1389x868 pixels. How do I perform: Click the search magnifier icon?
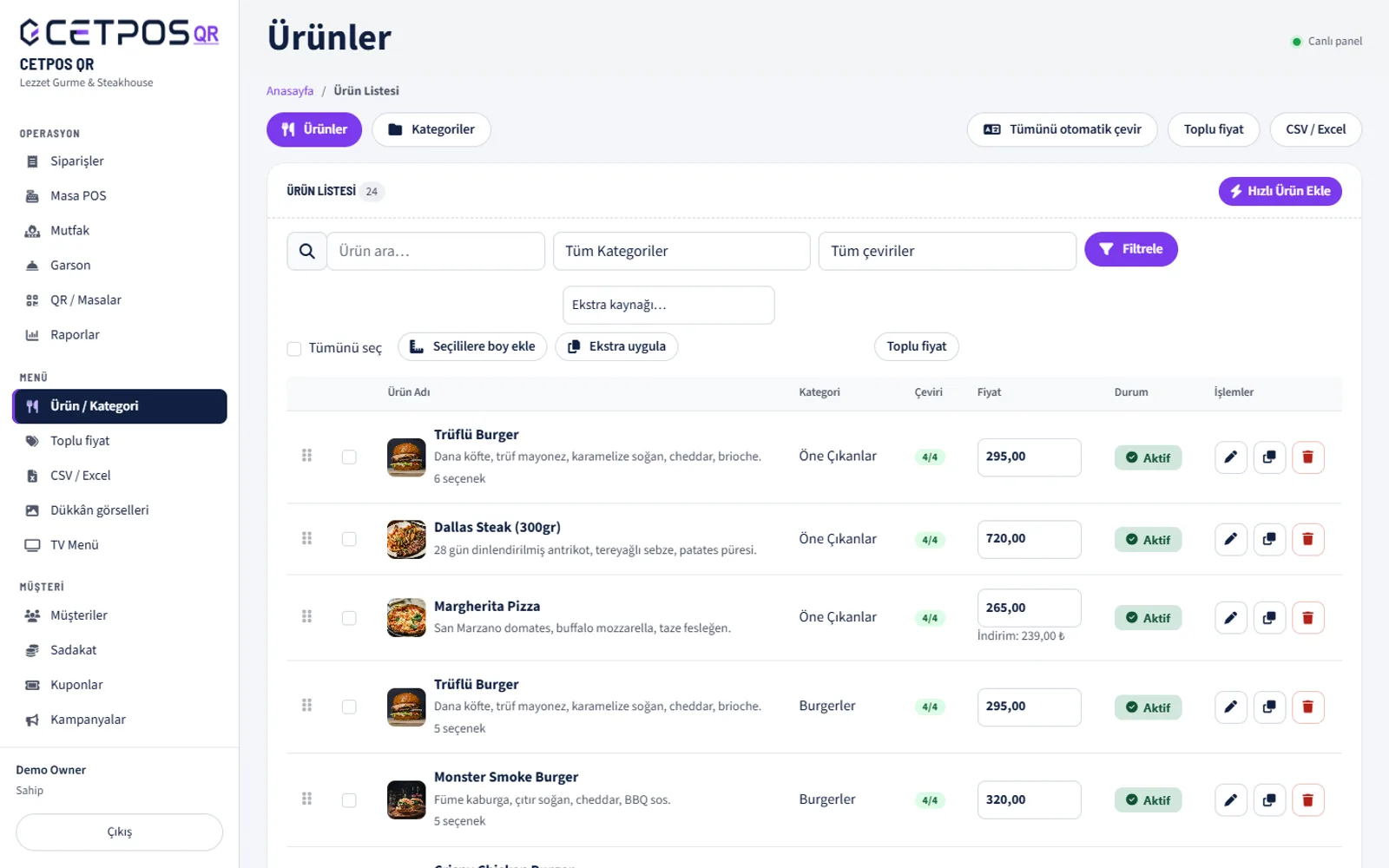(306, 251)
